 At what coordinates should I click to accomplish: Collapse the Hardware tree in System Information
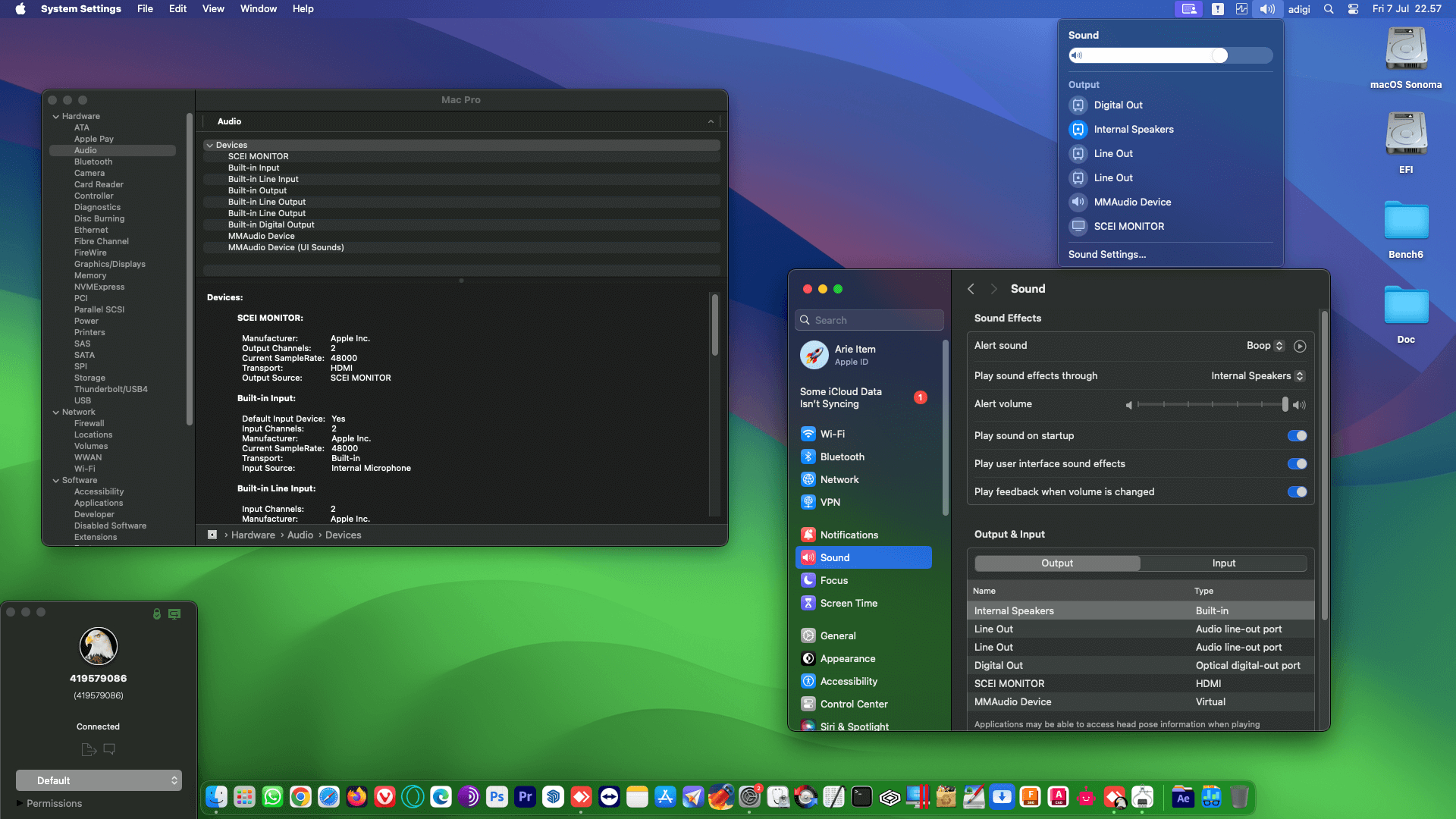(56, 117)
